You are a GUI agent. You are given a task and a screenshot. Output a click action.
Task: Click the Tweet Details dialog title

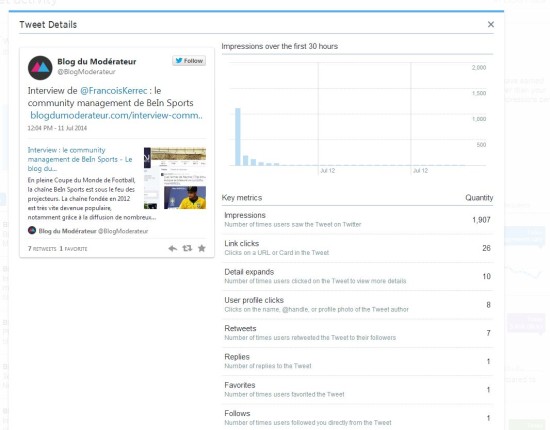[48, 25]
